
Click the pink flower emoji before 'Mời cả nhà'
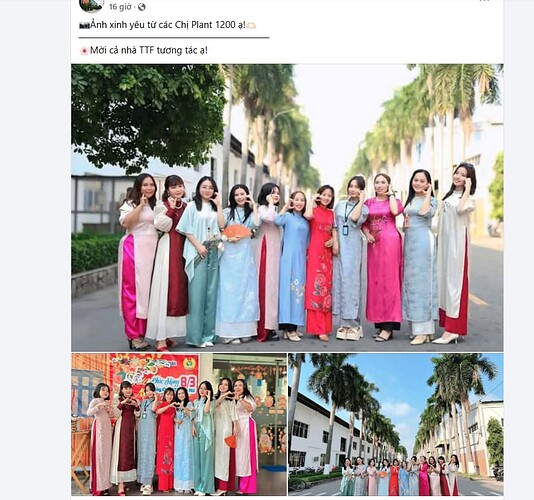coord(84,51)
